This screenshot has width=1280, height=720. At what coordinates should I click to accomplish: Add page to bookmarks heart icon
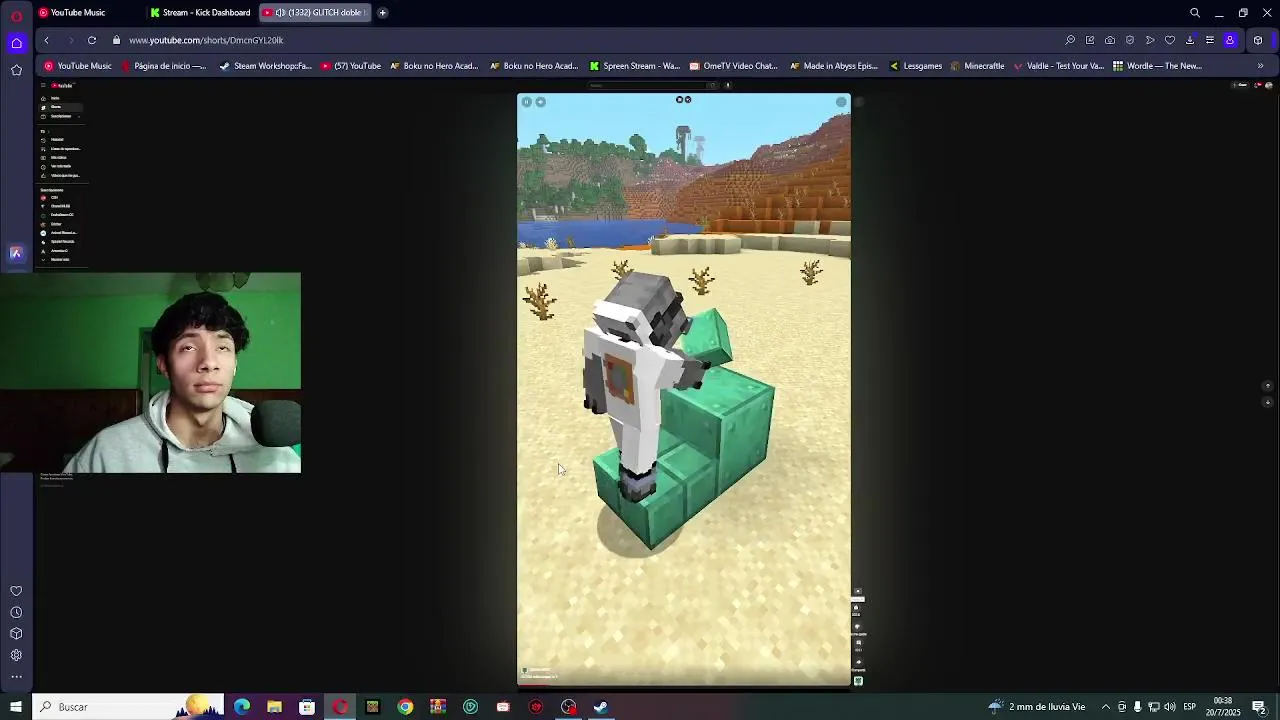1170,40
